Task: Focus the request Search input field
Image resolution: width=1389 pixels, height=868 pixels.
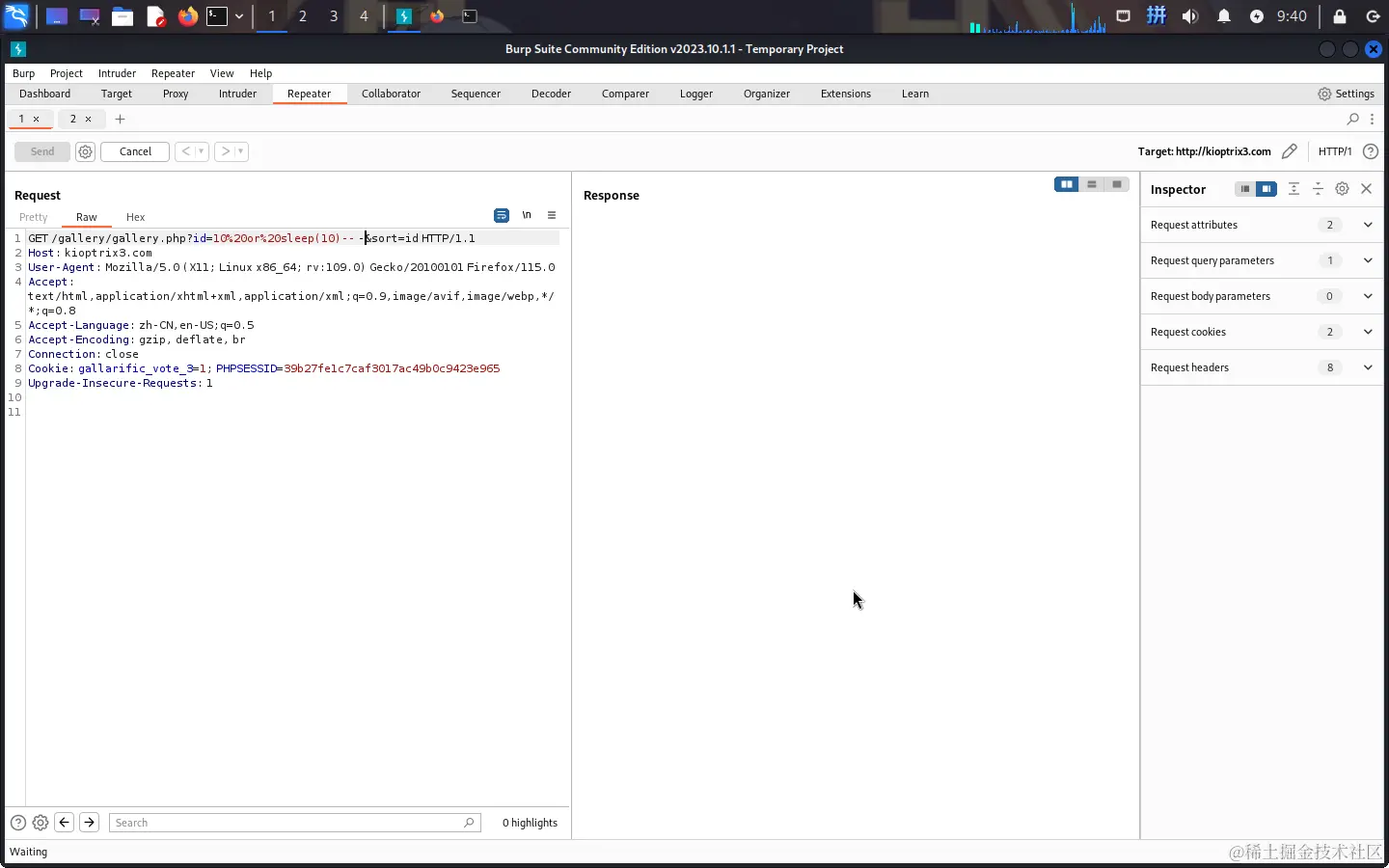Action: point(295,823)
